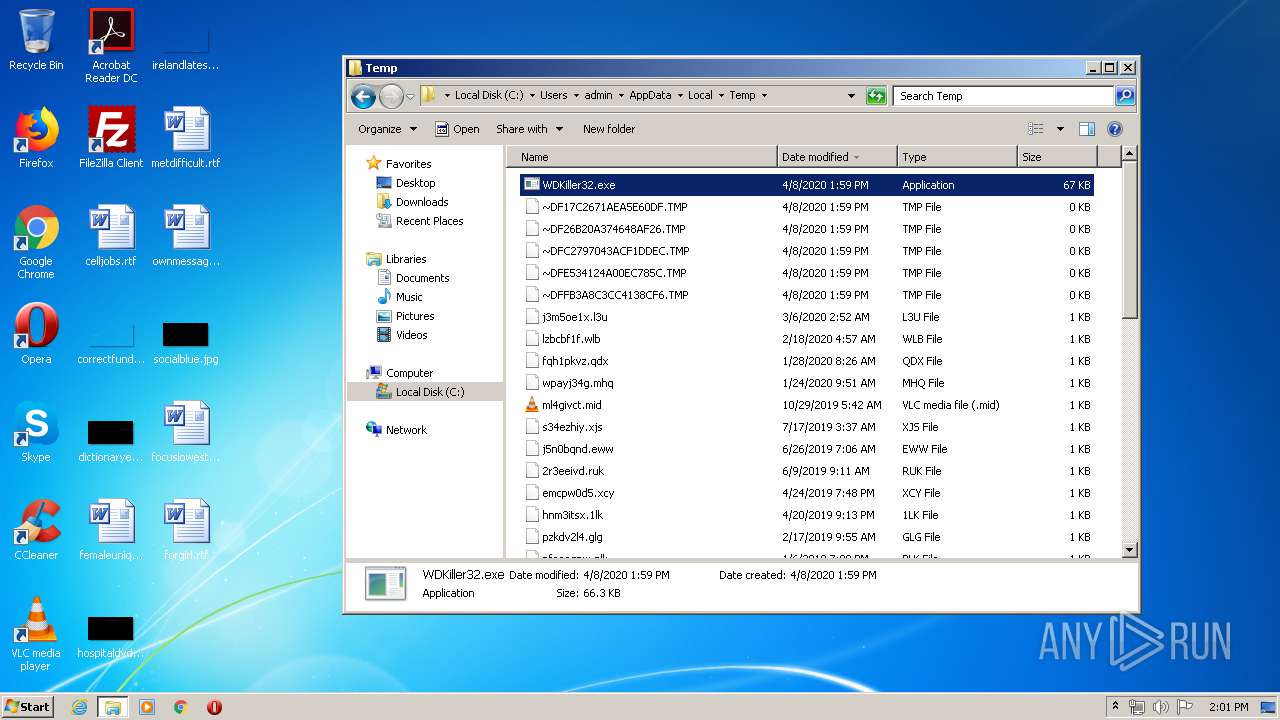Open Chrome pinned on taskbar
This screenshot has height=720, width=1280.
pyautogui.click(x=180, y=707)
